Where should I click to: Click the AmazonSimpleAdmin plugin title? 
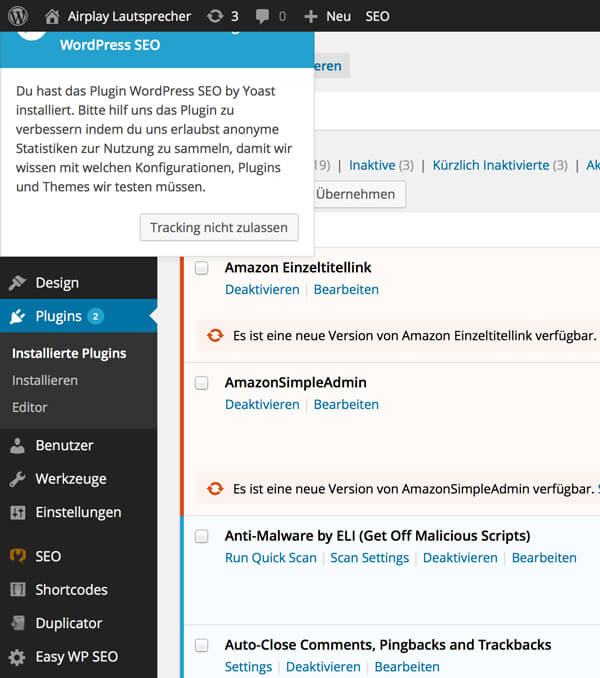[x=296, y=383]
